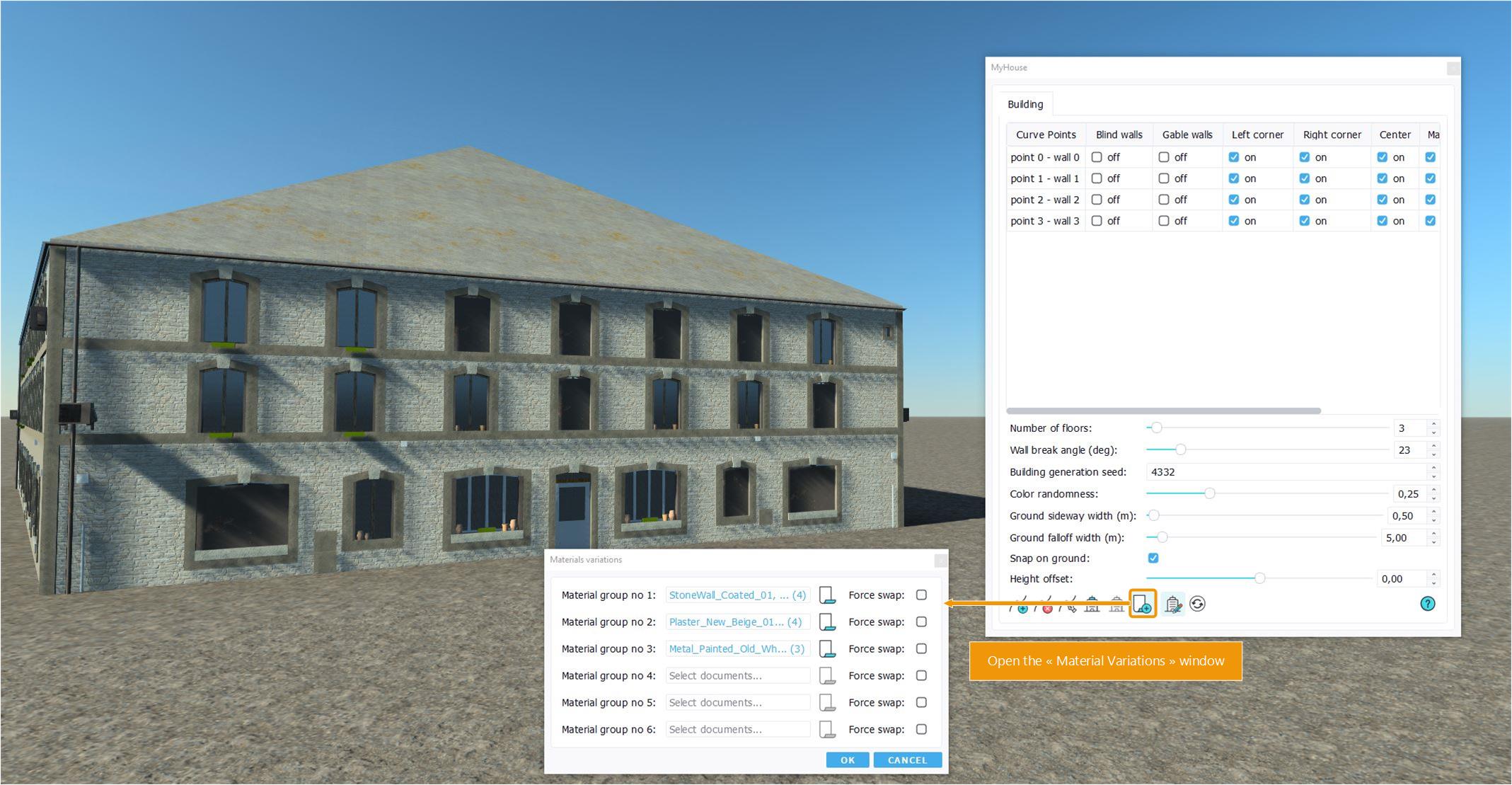Viewport: 1512px width, 785px height.
Task: Open the Material Variations window icon
Action: point(1142,604)
